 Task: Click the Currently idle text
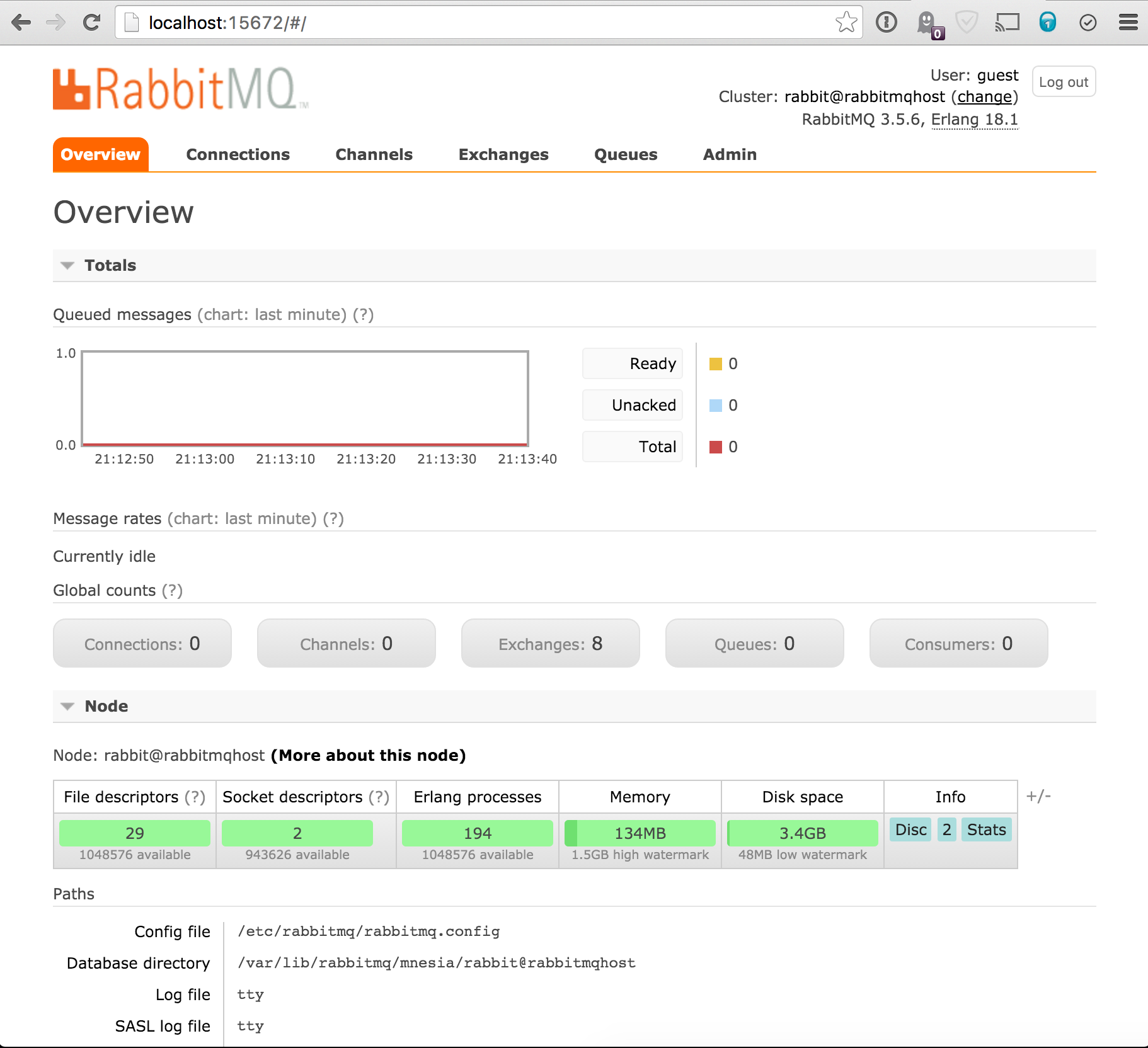(x=104, y=556)
